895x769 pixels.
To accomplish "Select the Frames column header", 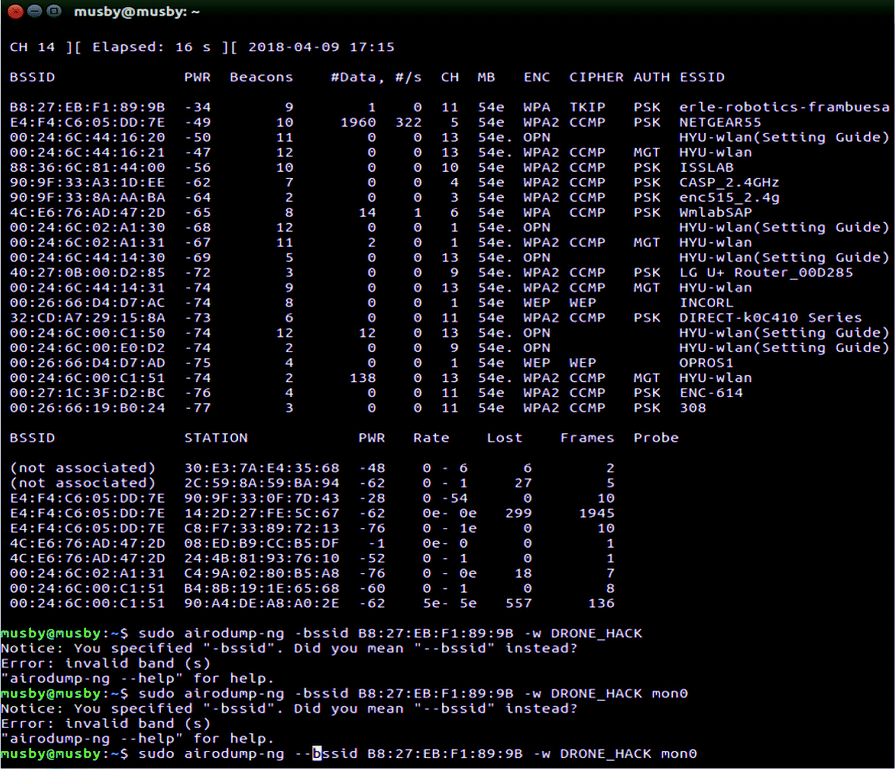I will click(x=587, y=438).
